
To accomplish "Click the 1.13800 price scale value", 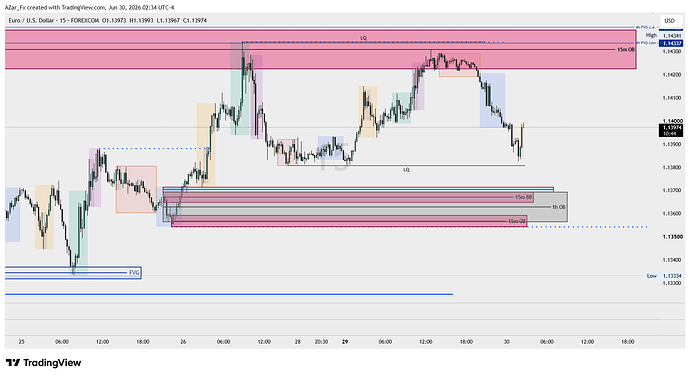I will pyautogui.click(x=672, y=167).
